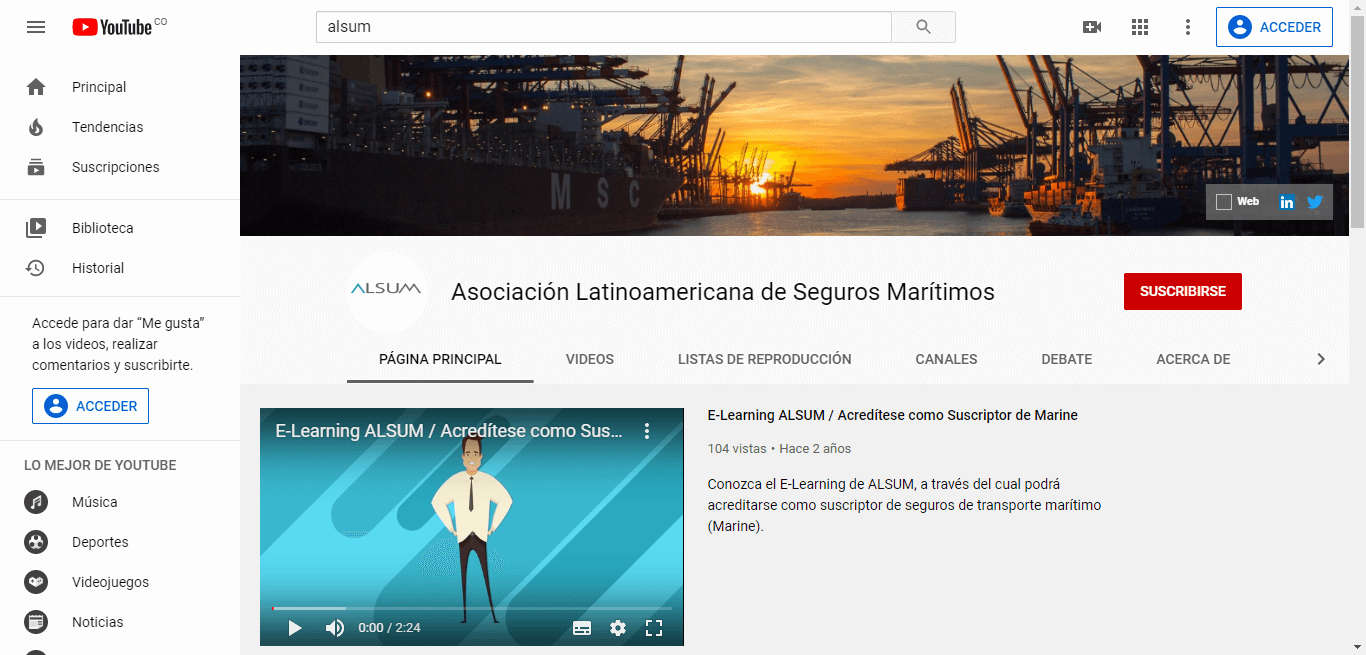Viewport: 1366px width, 655px height.
Task: Click the Principal sidebar label
Action: click(99, 87)
